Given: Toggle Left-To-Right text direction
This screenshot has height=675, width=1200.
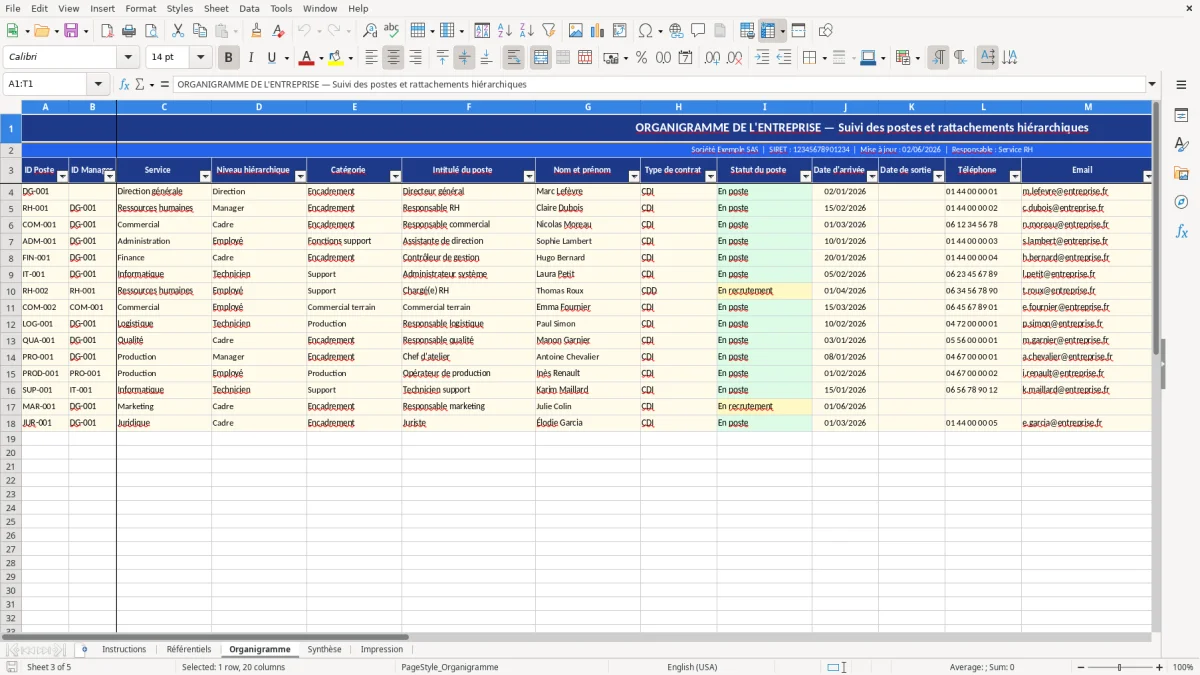Looking at the screenshot, I should tap(938, 58).
